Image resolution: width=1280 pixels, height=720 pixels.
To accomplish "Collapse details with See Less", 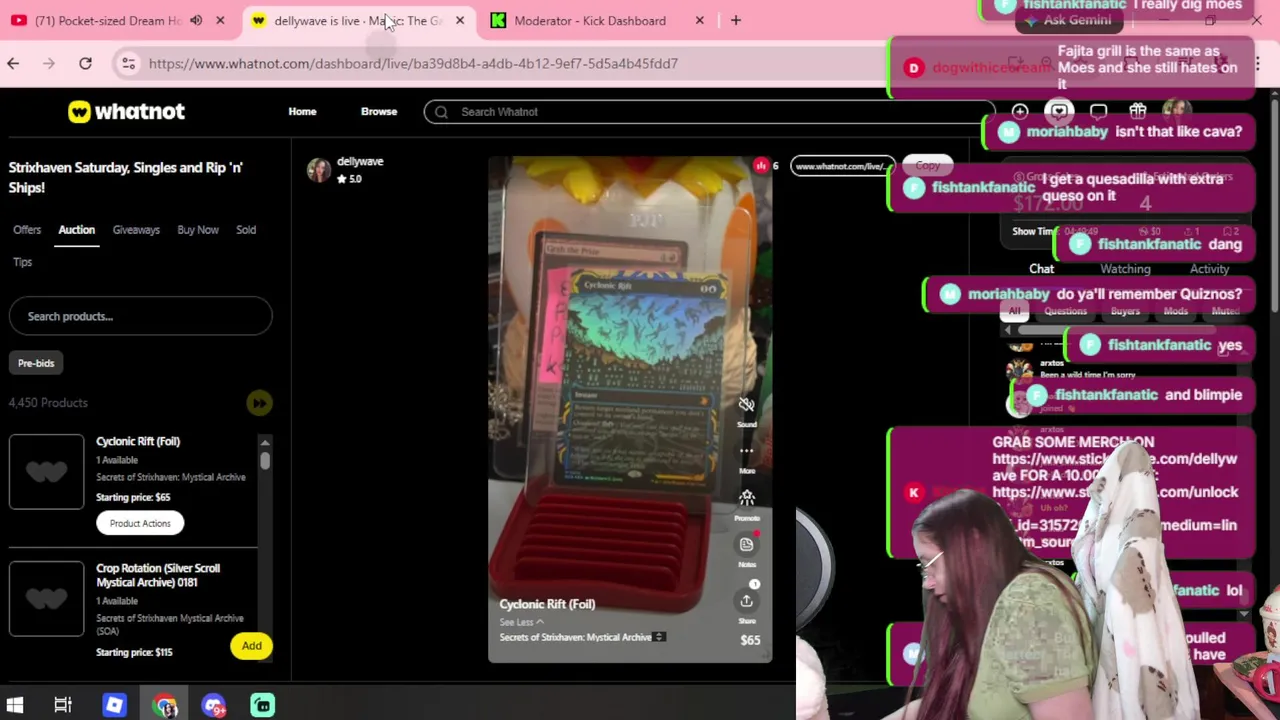I will tap(521, 622).
